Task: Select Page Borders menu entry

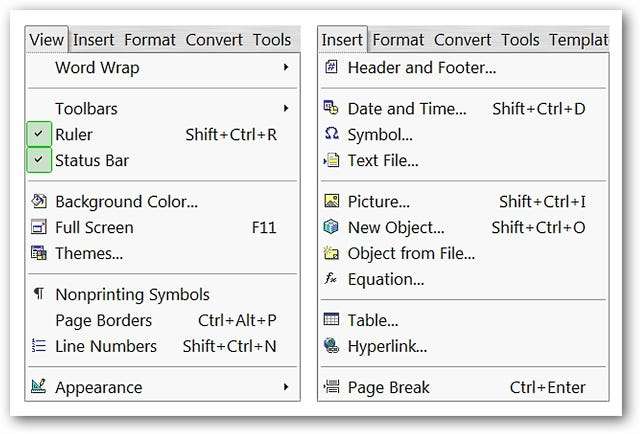Action: [104, 320]
